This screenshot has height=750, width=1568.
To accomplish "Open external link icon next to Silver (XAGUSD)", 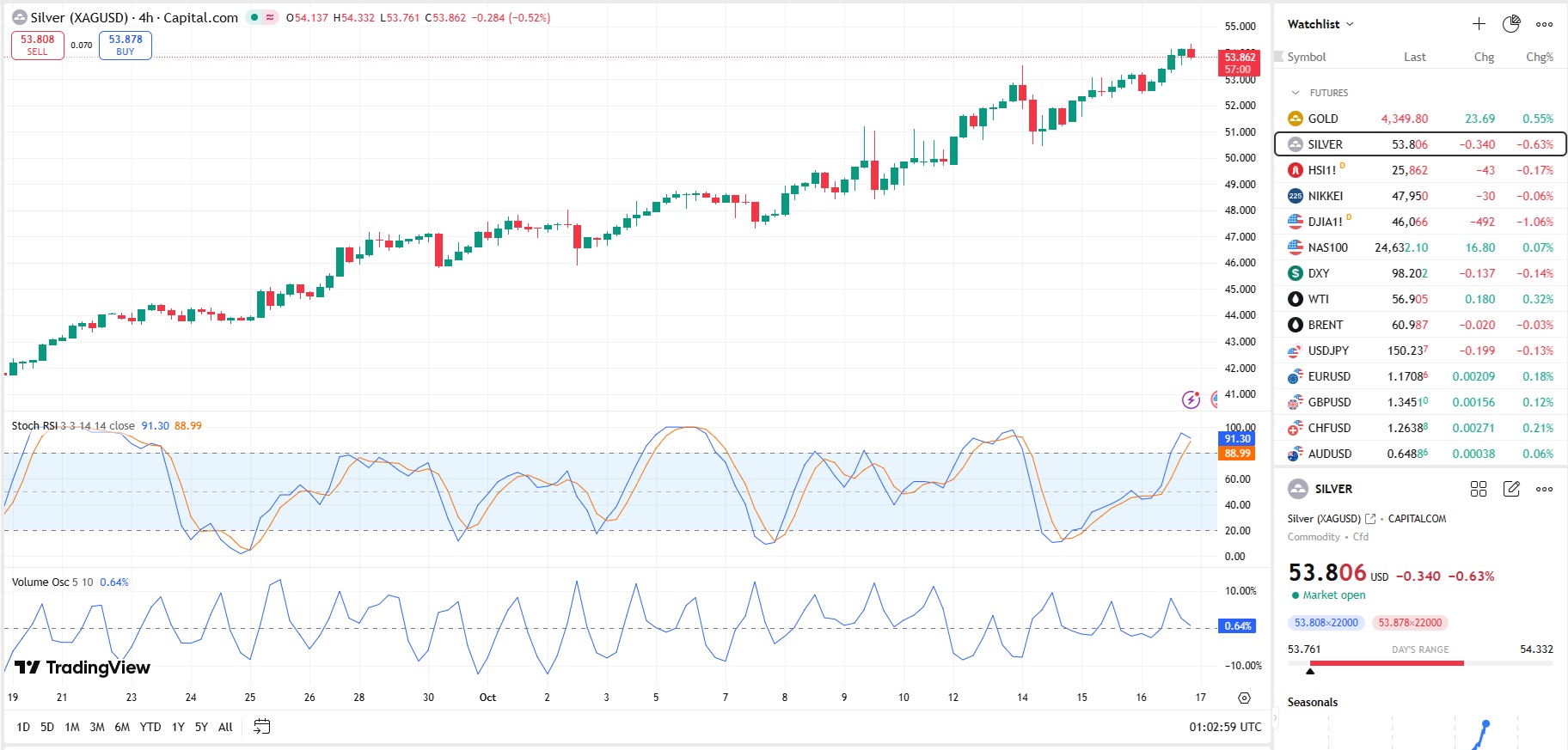I will [x=1370, y=519].
